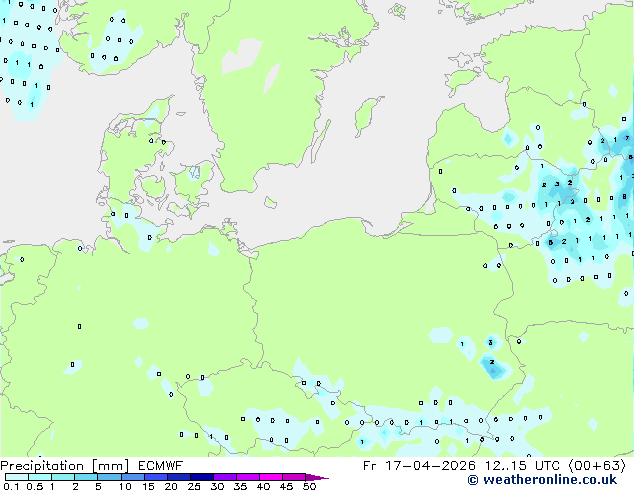The height and width of the screenshot is (490, 634).
Task: Click the "35" legend scale label
Action: [240, 486]
